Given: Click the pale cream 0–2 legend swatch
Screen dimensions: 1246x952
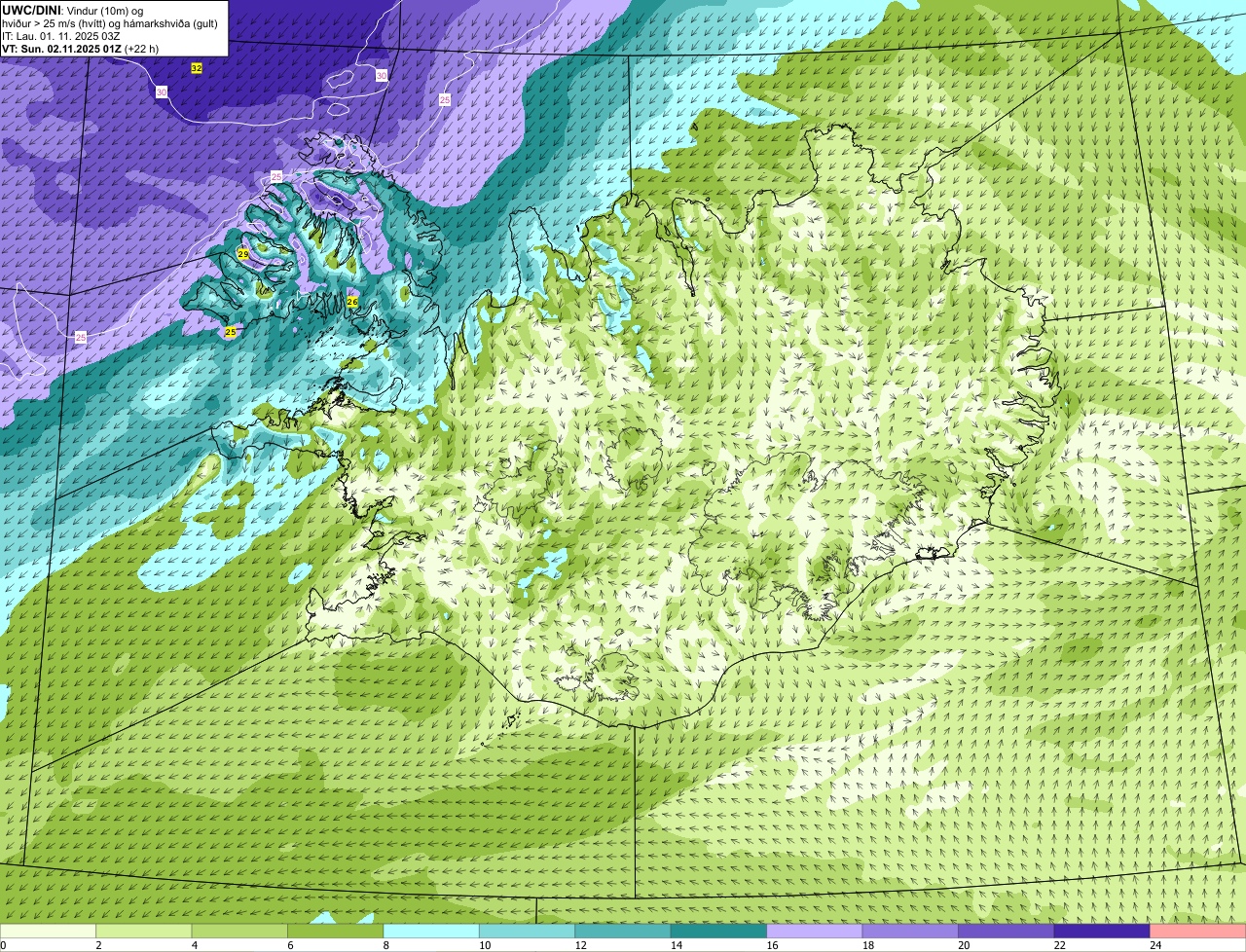Looking at the screenshot, I should coord(49,931).
